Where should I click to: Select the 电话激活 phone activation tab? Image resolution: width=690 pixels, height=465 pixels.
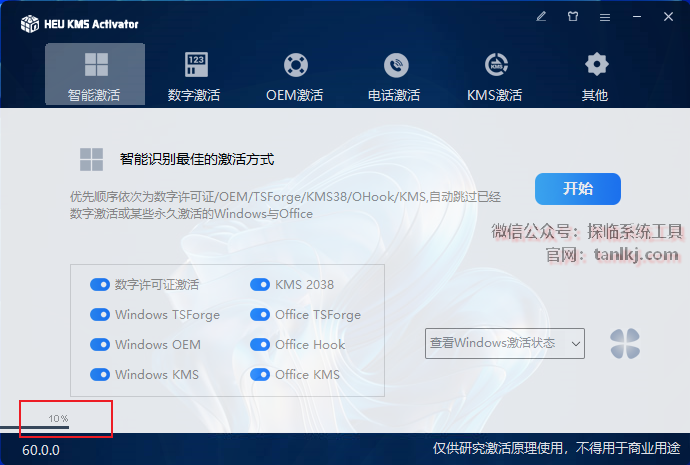394,77
